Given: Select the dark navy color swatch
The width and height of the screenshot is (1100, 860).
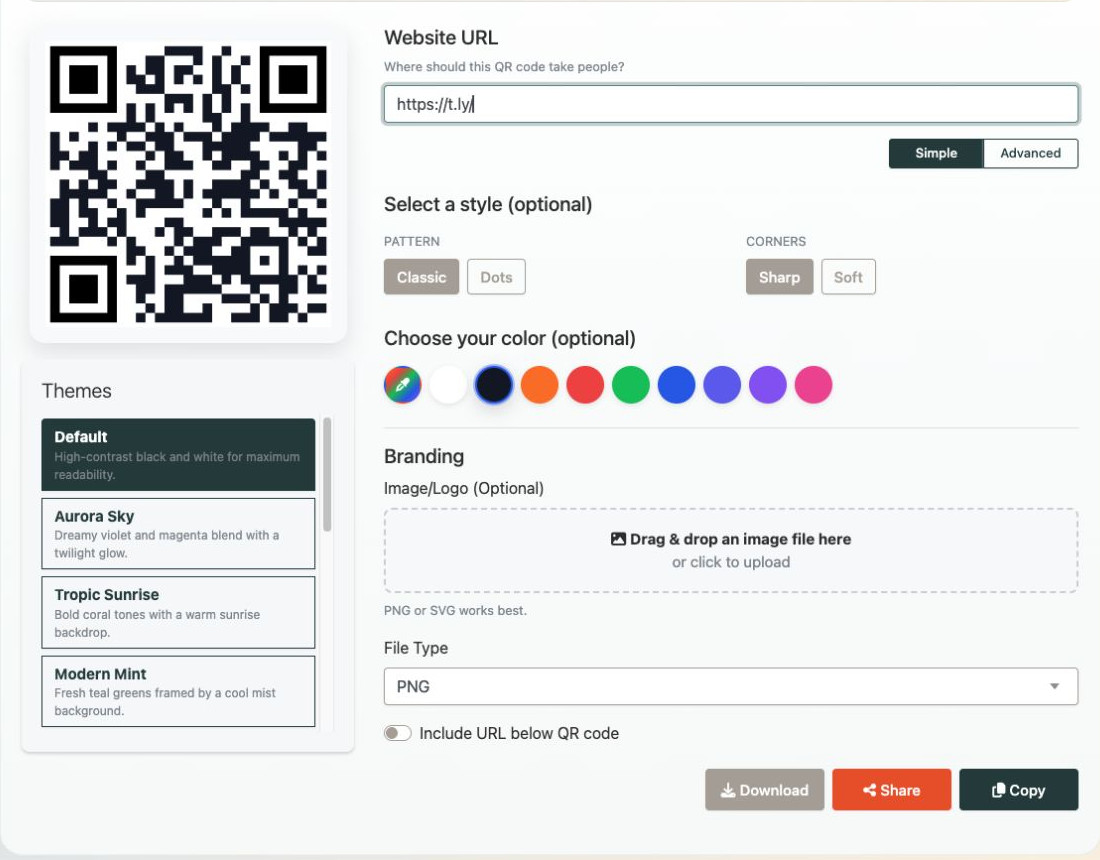Looking at the screenshot, I should (494, 384).
